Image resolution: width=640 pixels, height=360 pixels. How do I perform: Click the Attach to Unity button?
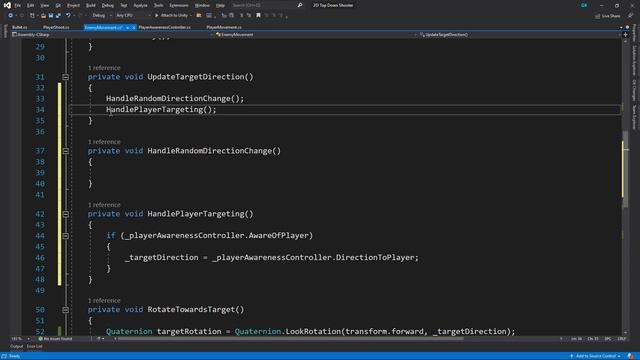tap(173, 16)
